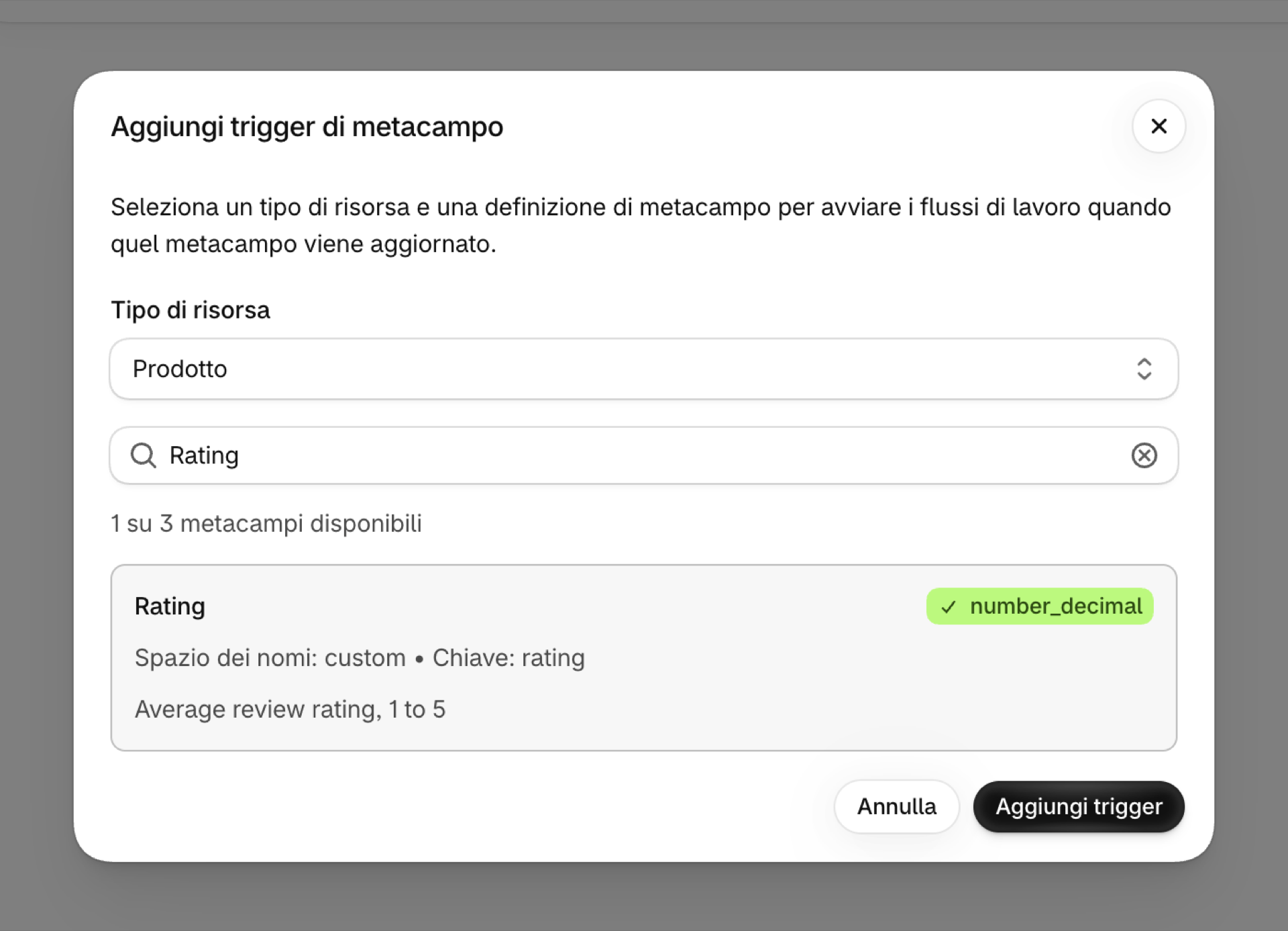Viewport: 1288px width, 931px height.
Task: Close the Aggiungi trigger di metacampo dialog
Action: tap(1159, 126)
